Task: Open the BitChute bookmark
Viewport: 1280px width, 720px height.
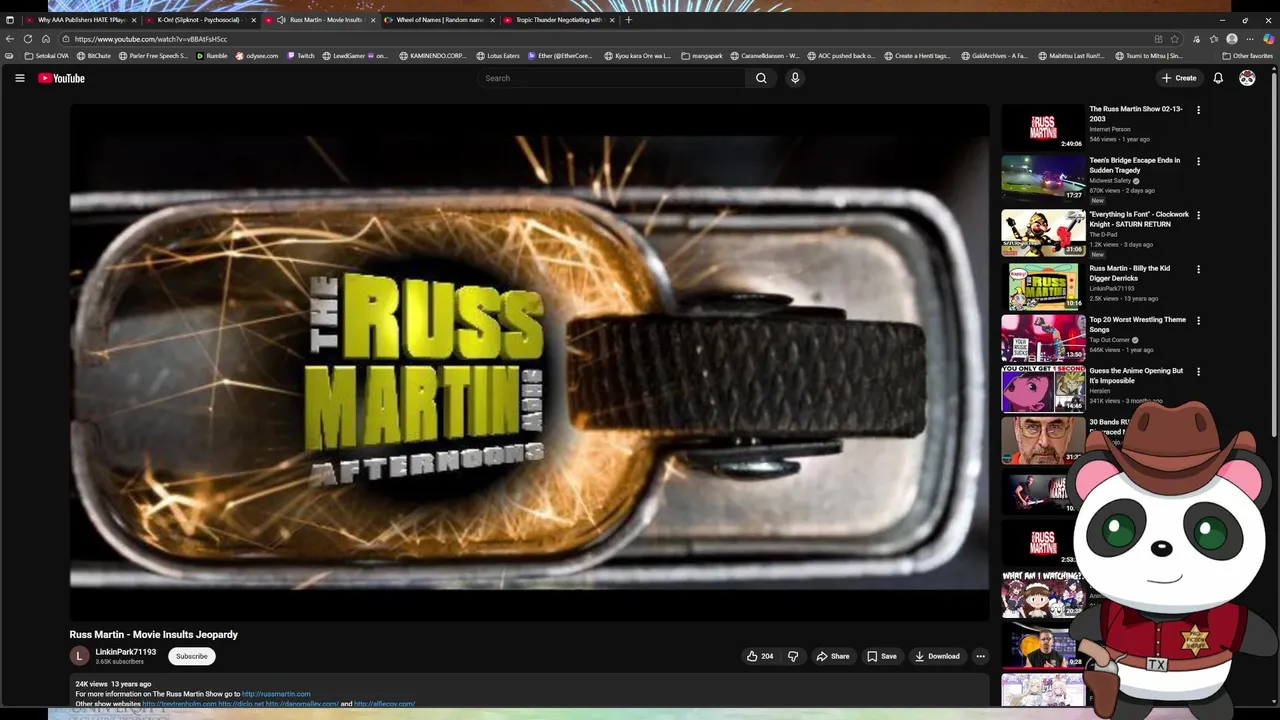Action: [94, 56]
